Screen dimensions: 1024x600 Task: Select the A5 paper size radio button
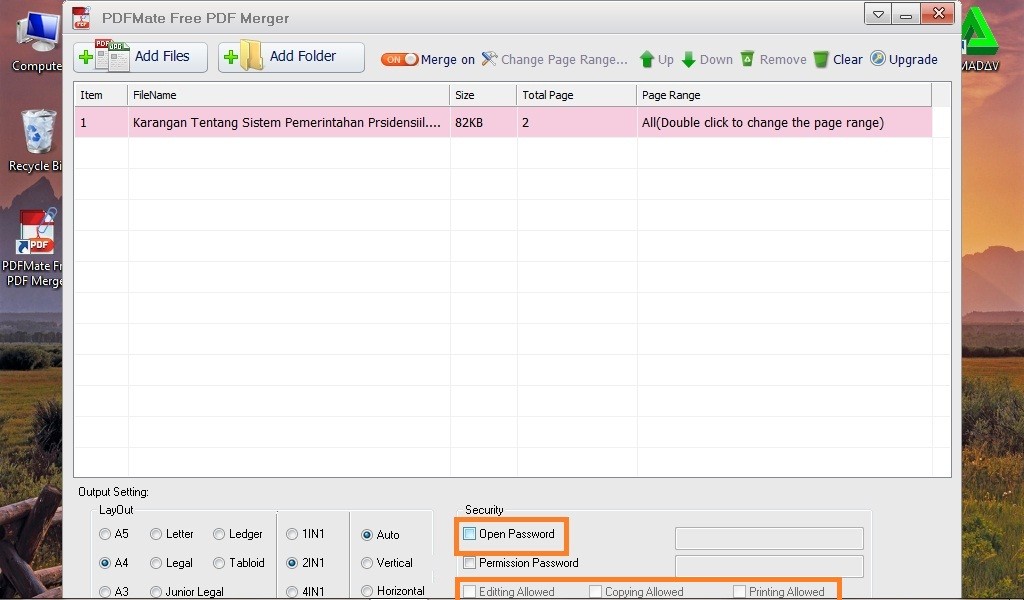click(105, 534)
